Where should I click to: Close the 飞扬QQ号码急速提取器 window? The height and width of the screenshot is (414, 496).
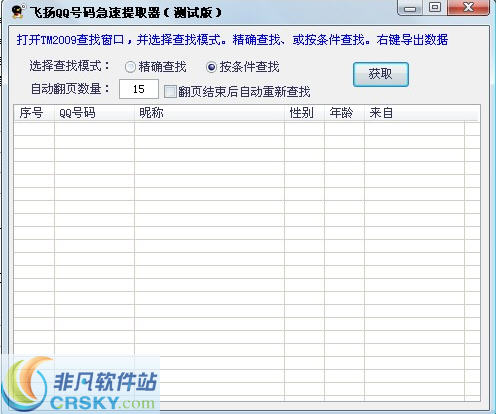[468, 8]
